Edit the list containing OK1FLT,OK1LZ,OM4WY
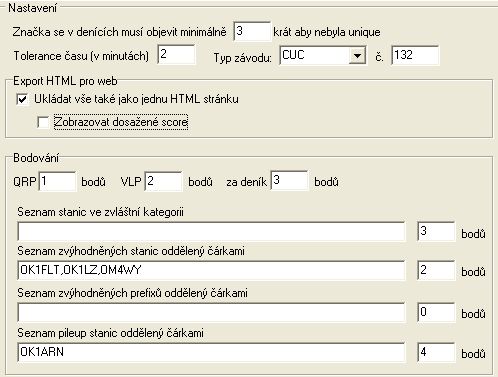 click(x=211, y=270)
